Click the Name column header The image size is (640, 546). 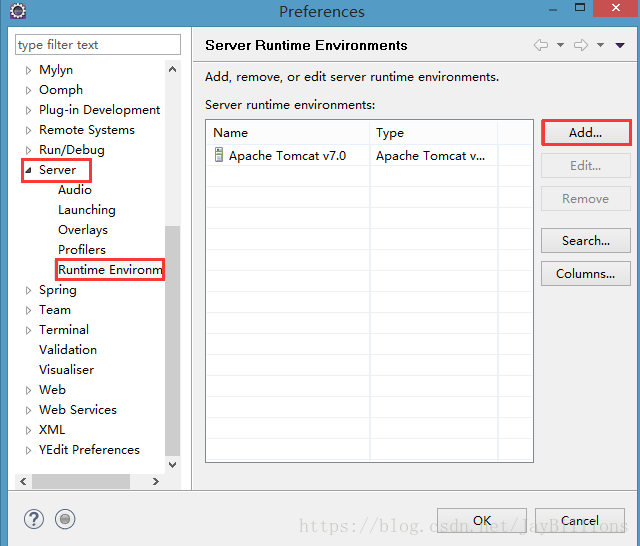coord(288,133)
